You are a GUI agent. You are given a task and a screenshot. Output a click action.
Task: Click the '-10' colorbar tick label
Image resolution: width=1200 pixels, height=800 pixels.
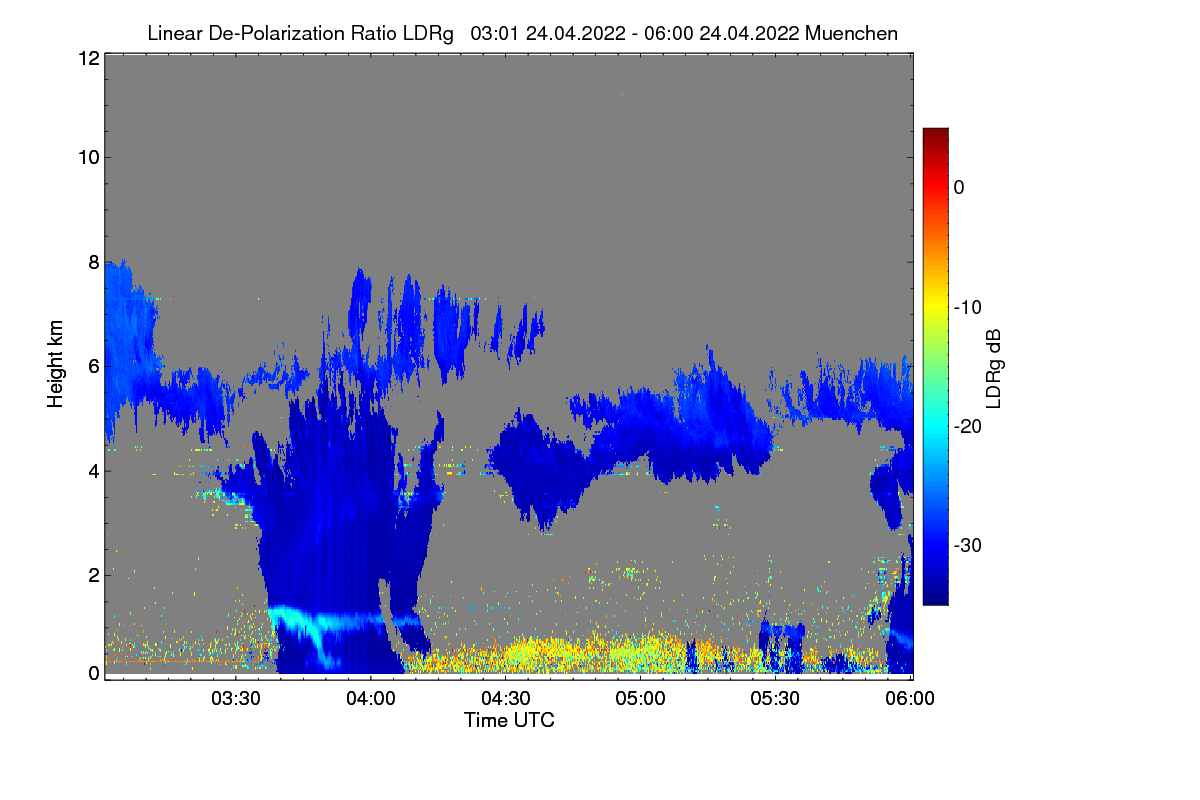[x=966, y=307]
